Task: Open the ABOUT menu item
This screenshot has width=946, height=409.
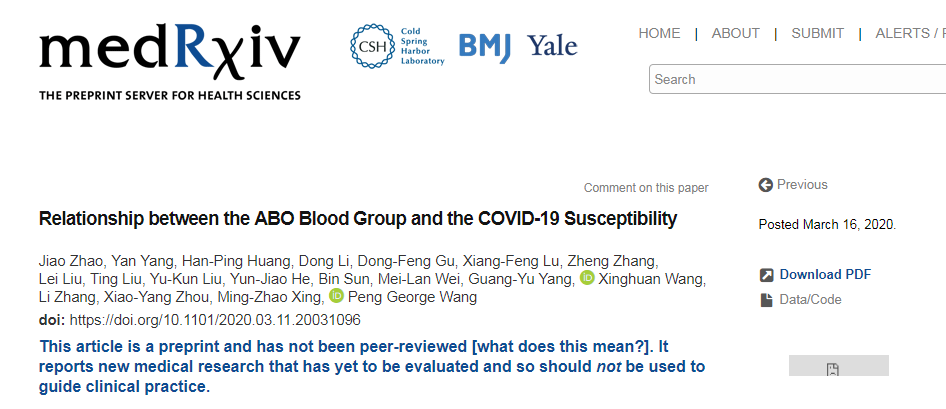Action: tap(735, 33)
